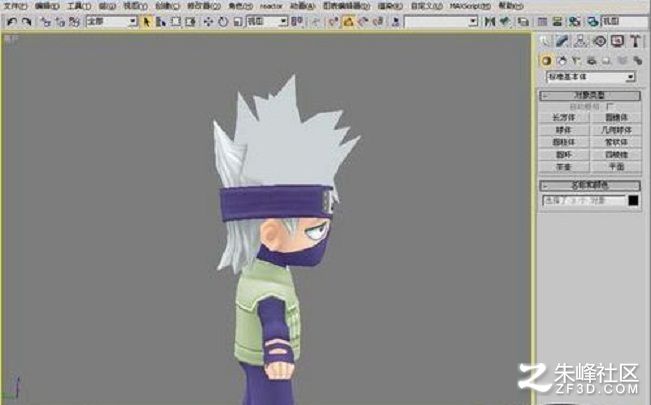Toggle the Percent Snap button
The width and height of the screenshot is (651, 405).
363,22
